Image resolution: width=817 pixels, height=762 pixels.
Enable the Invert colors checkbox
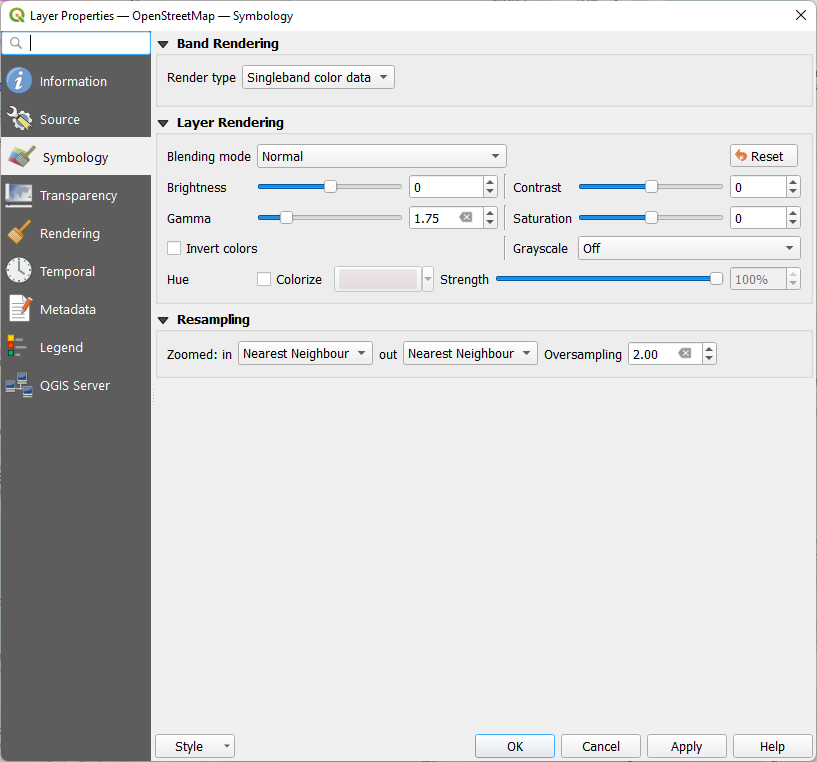coord(174,248)
